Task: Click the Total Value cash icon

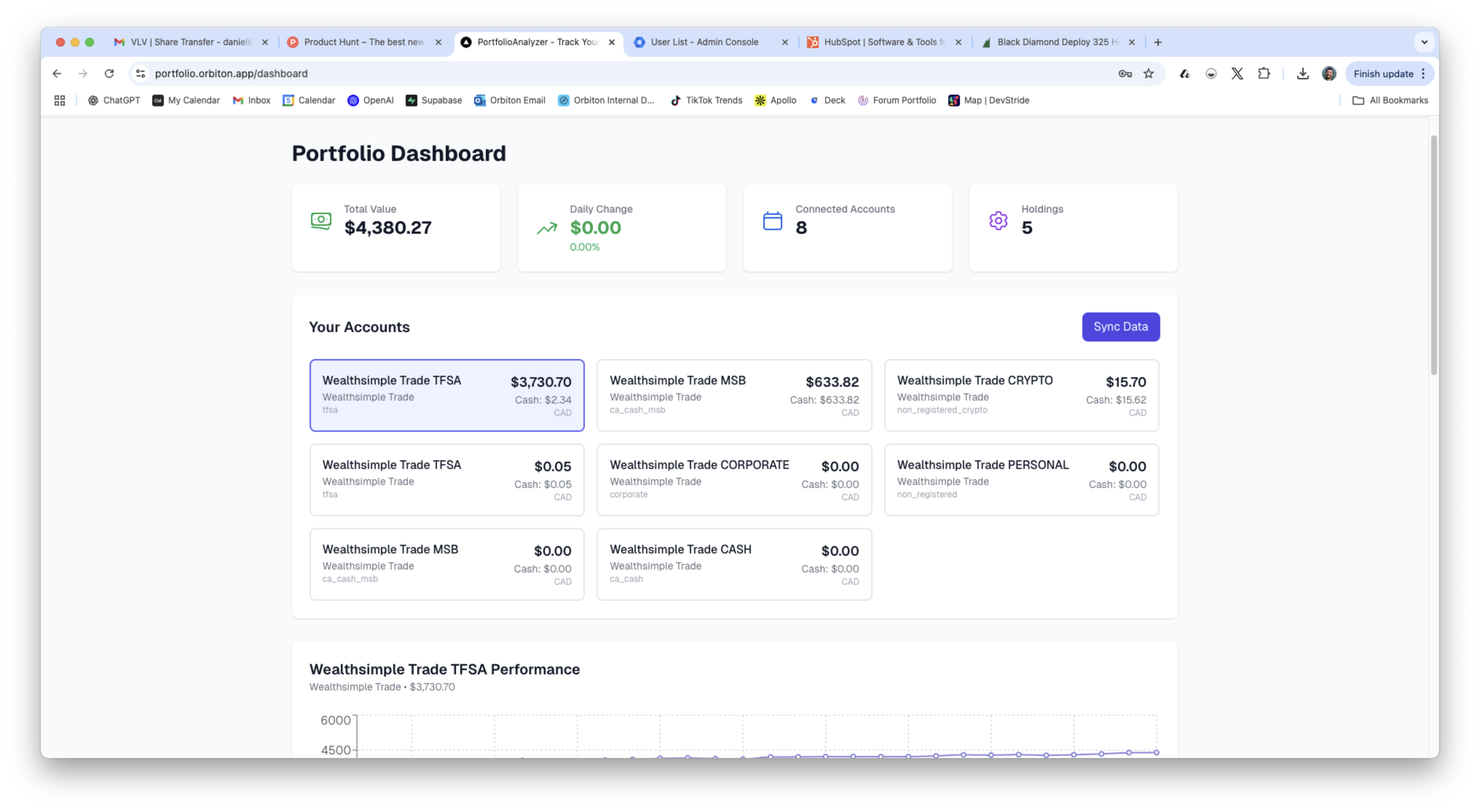Action: [x=320, y=221]
